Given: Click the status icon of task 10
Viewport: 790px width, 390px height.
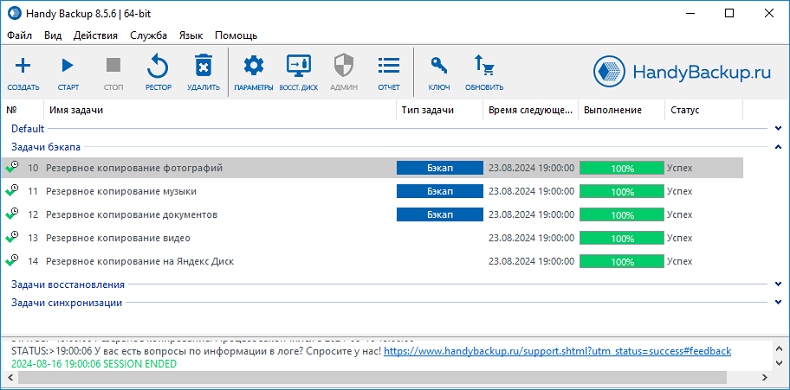Looking at the screenshot, I should click(x=12, y=168).
